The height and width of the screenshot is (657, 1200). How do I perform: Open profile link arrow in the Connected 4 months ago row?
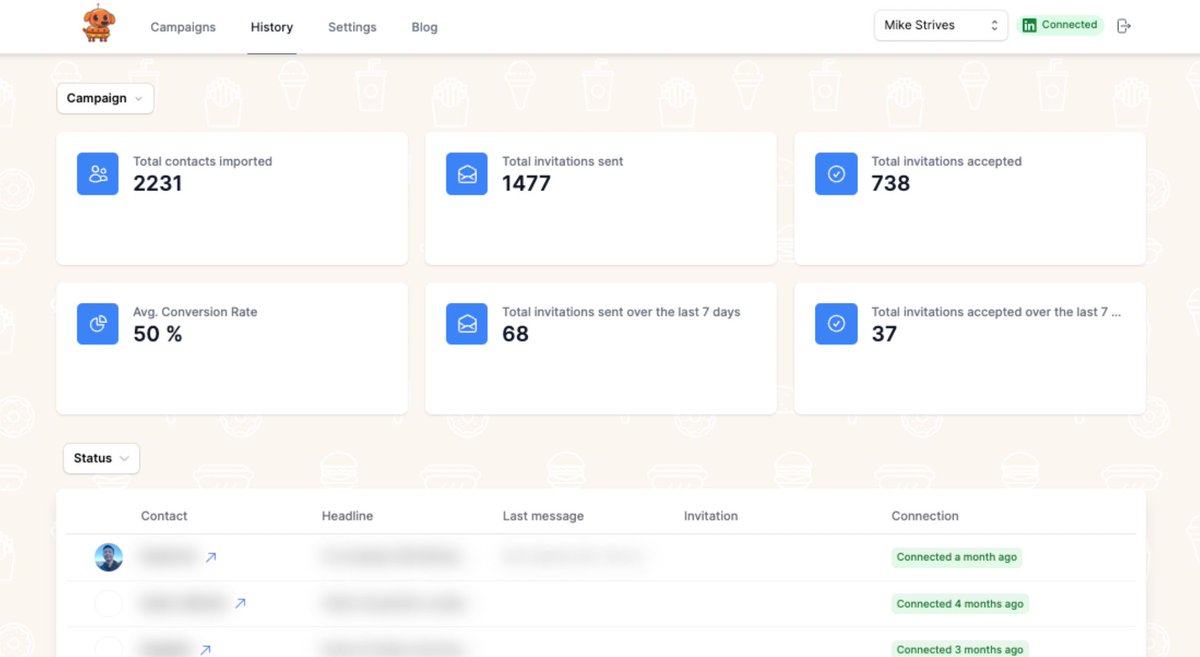(x=240, y=603)
